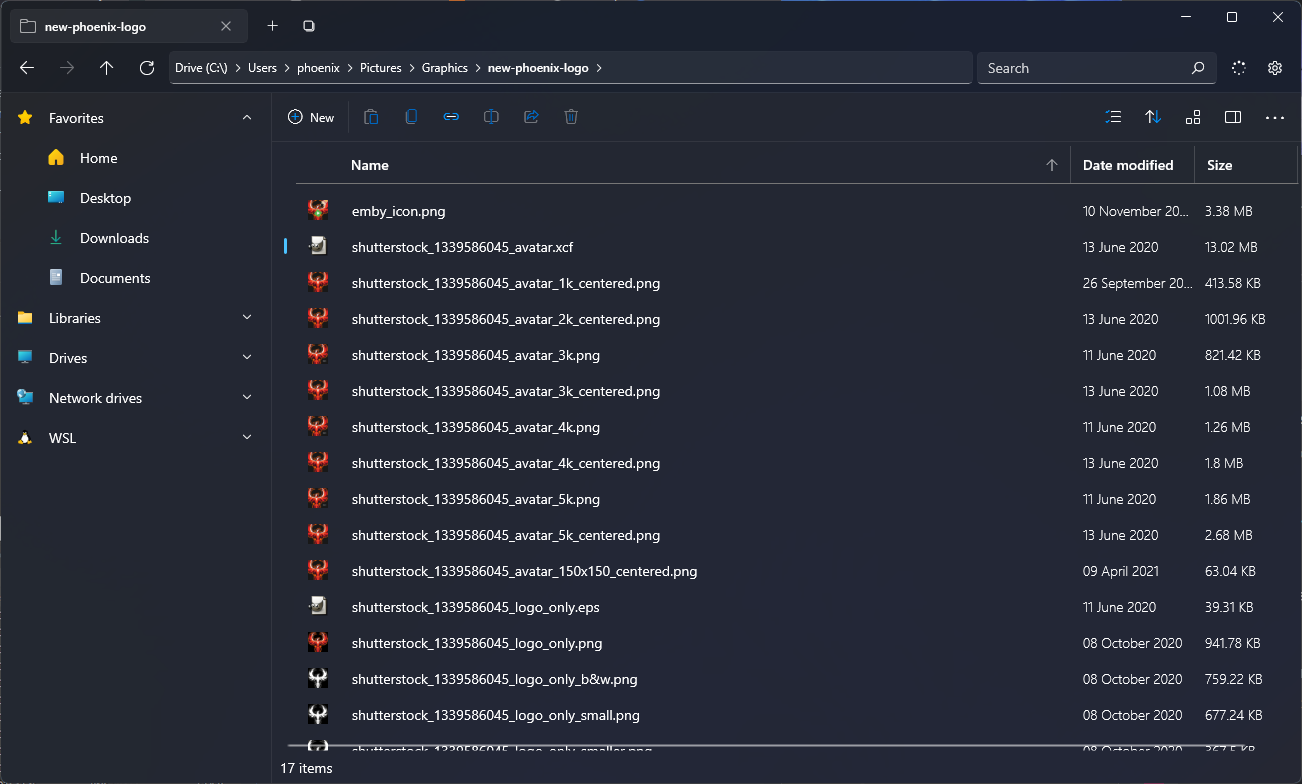Click the Paste icon in the toolbar
Screen dimensions: 1302x784
click(x=371, y=117)
